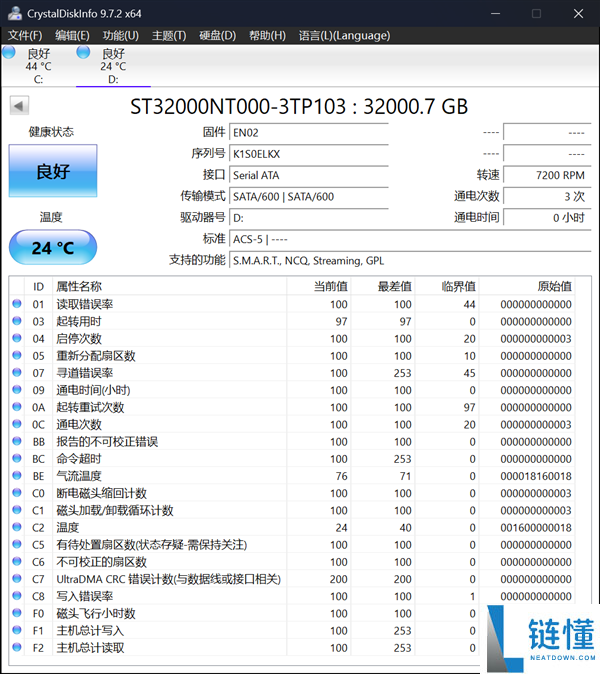Click status dot for 03 起转用时 row
600x674 pixels.
tap(17, 321)
